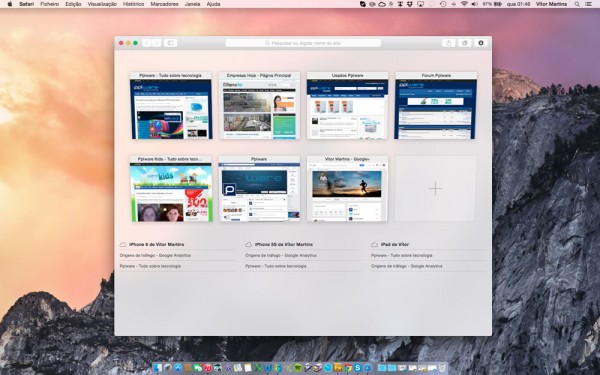Viewport: 600px width, 375px height.
Task: Open the Forum Pplware favorite thumbnail
Action: pos(435,106)
